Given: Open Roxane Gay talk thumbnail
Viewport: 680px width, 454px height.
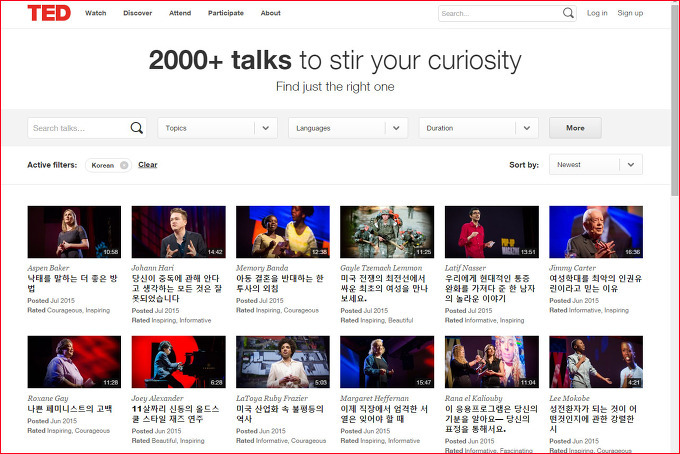Looking at the screenshot, I should [x=74, y=362].
